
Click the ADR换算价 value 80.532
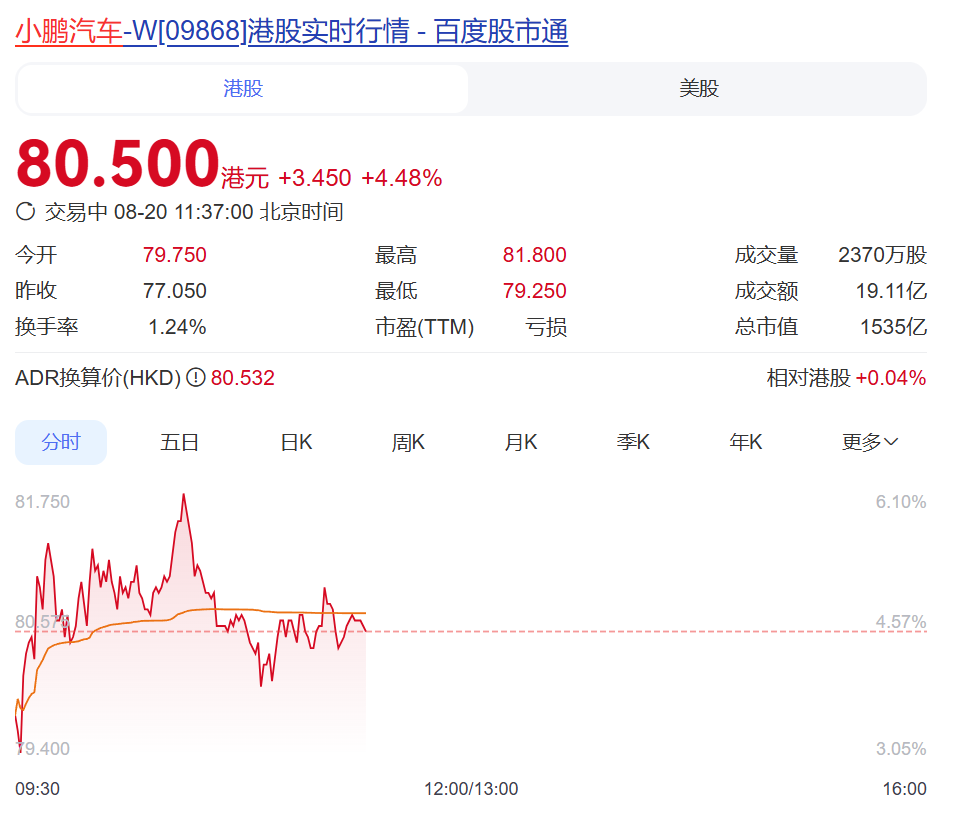pyautogui.click(x=241, y=380)
